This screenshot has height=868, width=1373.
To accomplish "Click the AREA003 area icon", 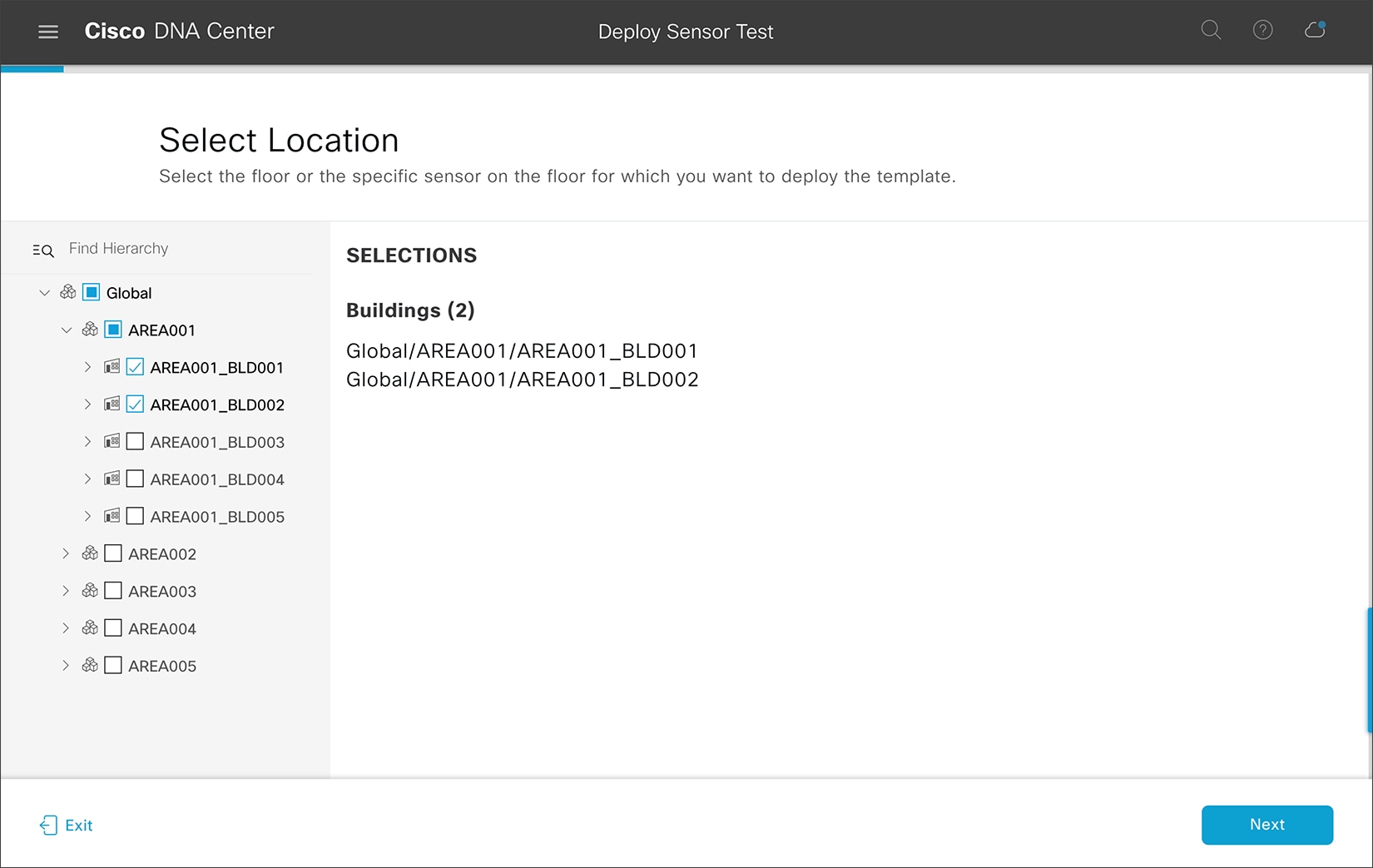I will (90, 591).
